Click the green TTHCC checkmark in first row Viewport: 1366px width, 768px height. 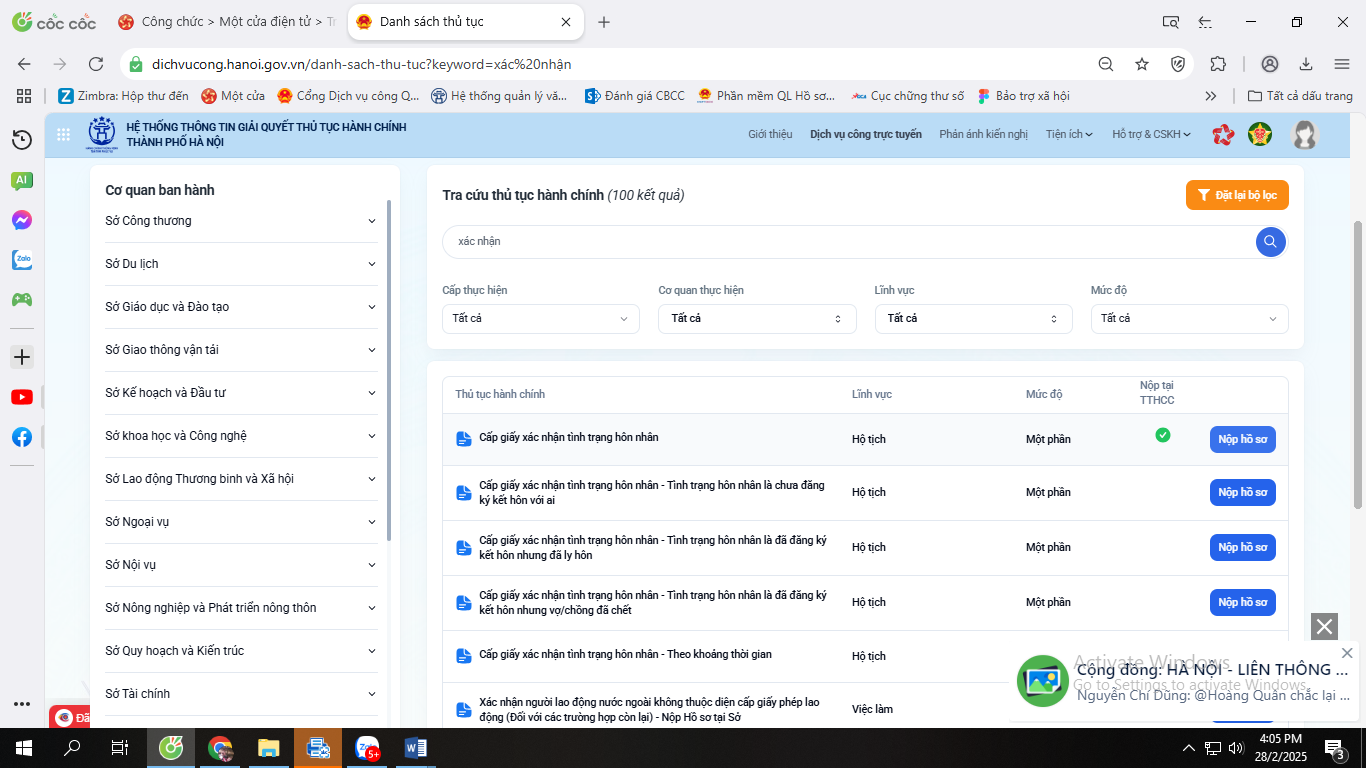click(1163, 435)
